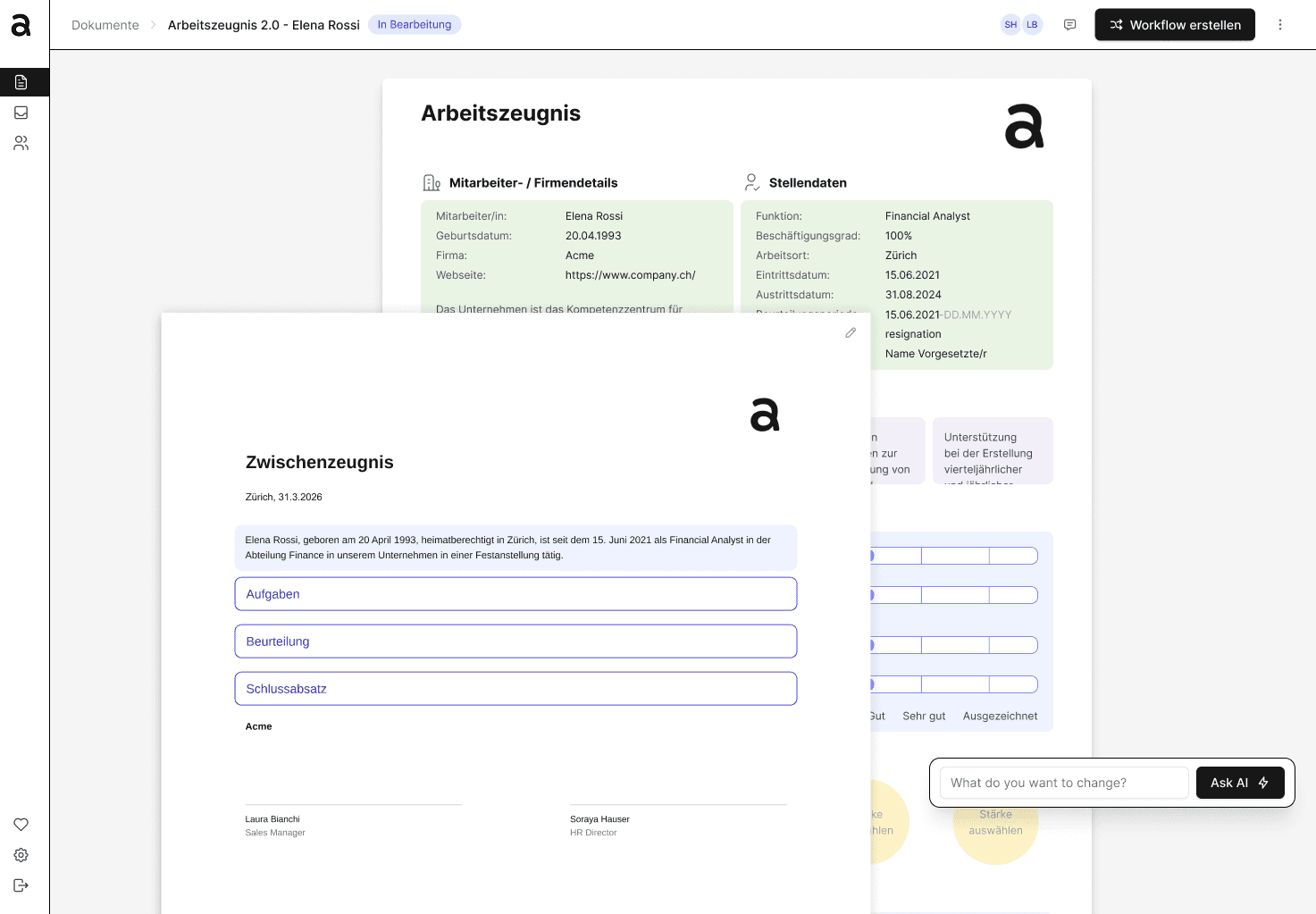
Task: Click the logo on Zwischenzeugnis preview
Action: pos(765,415)
